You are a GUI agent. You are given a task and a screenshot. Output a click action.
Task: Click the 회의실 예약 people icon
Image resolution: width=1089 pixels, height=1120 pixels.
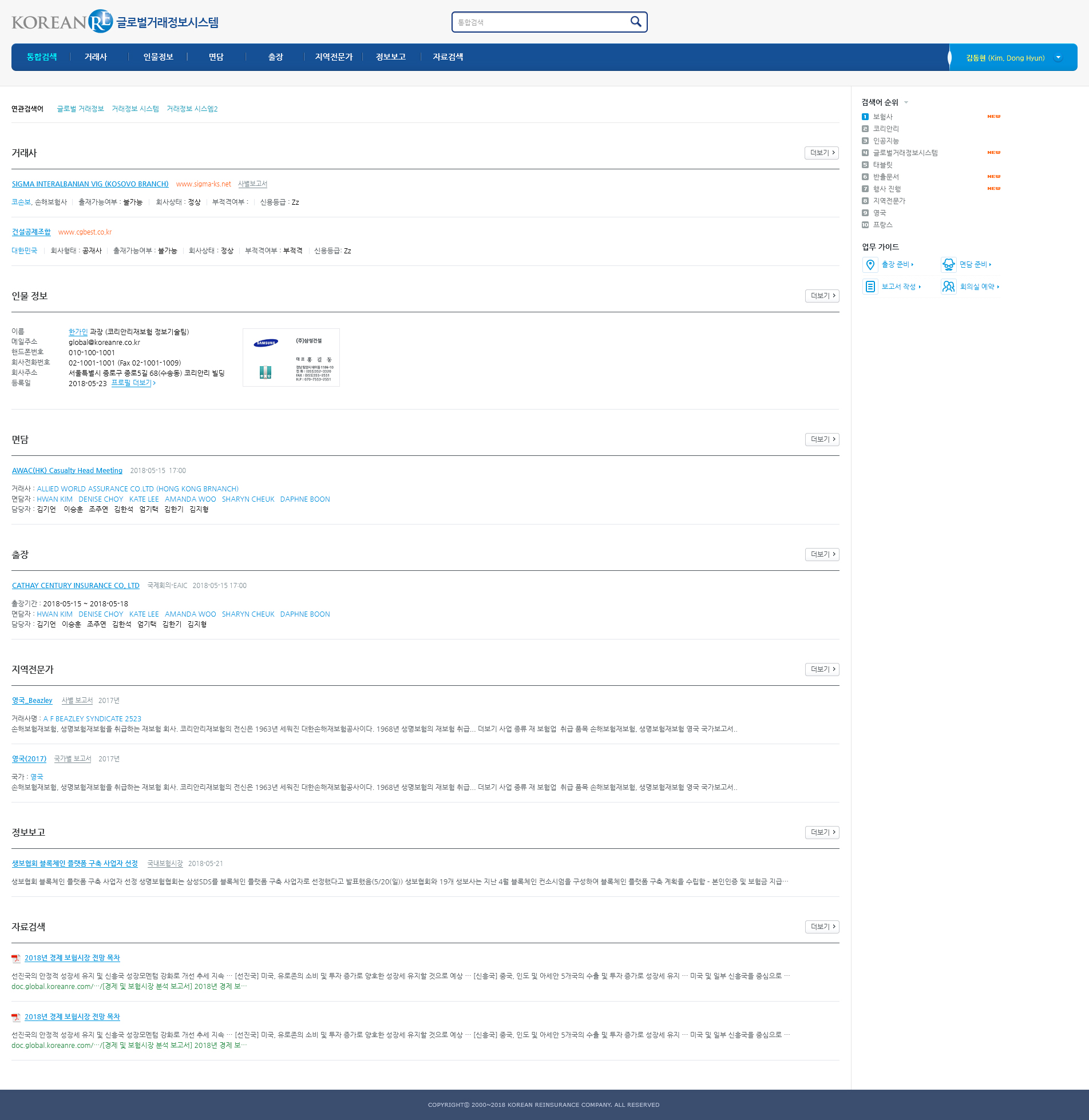948,287
